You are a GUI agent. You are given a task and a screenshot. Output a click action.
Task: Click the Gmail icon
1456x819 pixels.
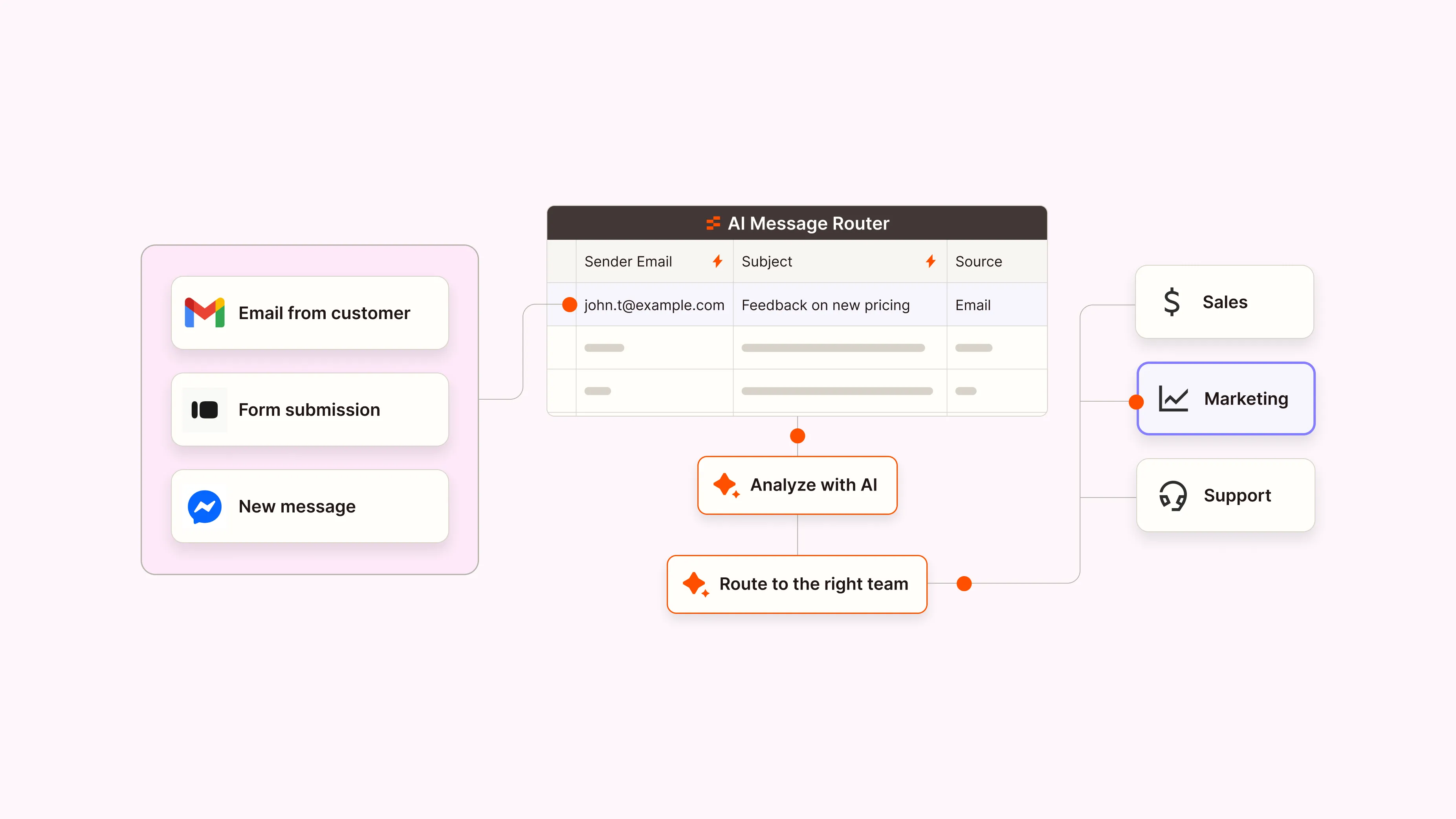(205, 312)
